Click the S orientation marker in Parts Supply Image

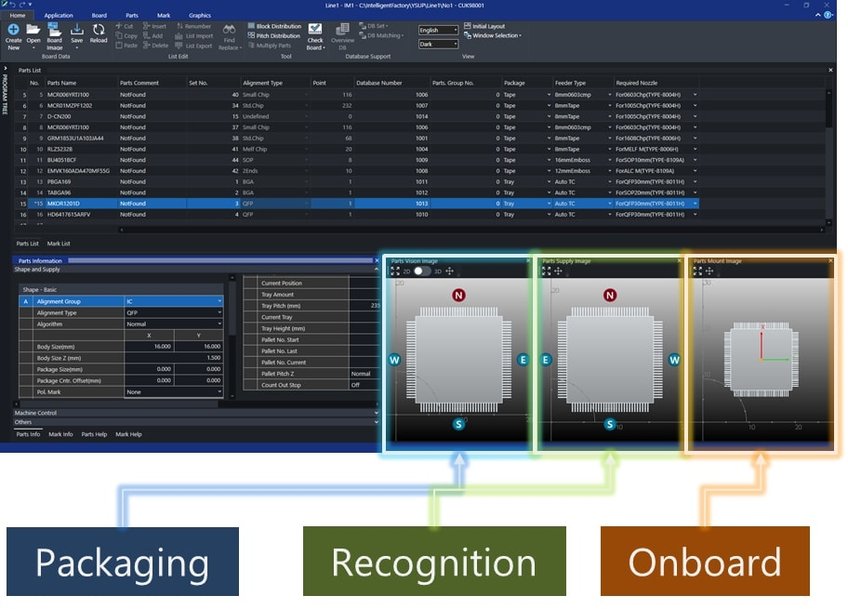[x=610, y=424]
